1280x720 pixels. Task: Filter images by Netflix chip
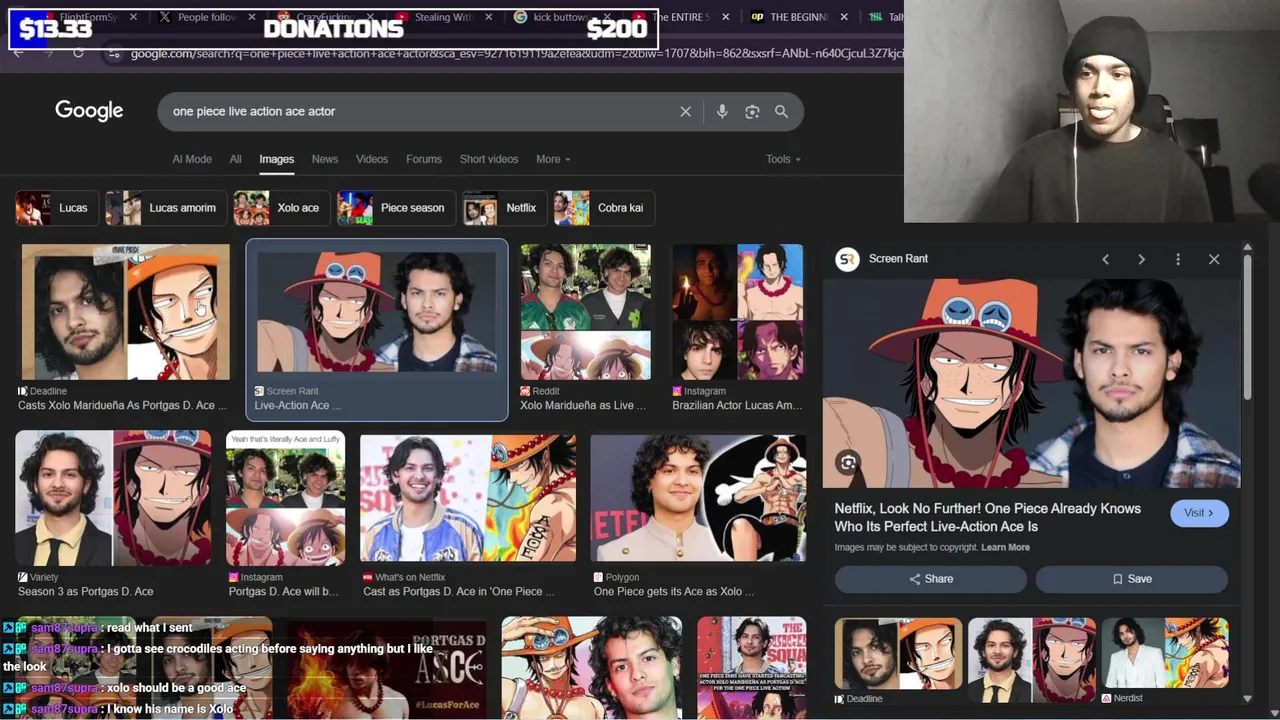504,208
